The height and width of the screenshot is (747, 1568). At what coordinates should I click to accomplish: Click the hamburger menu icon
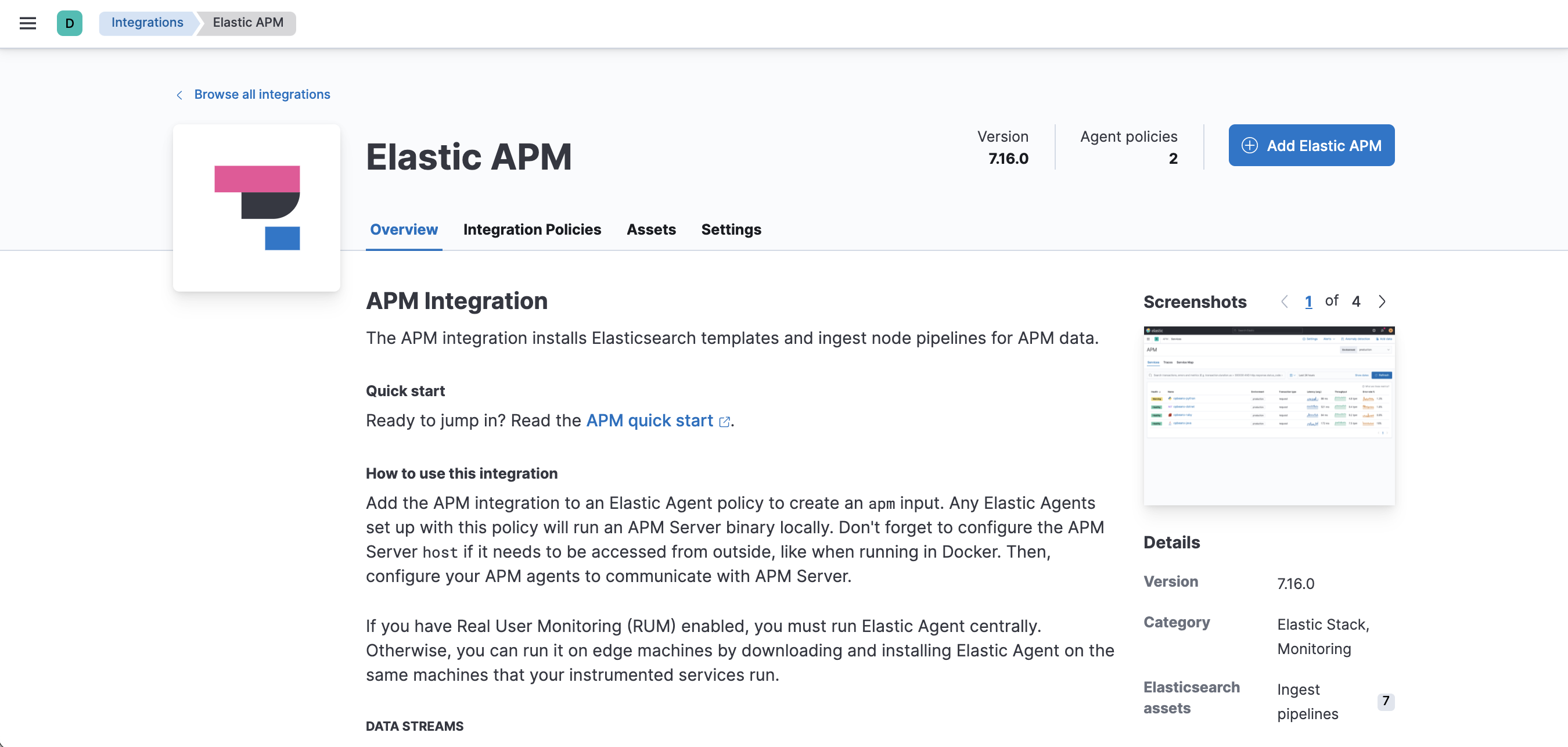[x=29, y=23]
